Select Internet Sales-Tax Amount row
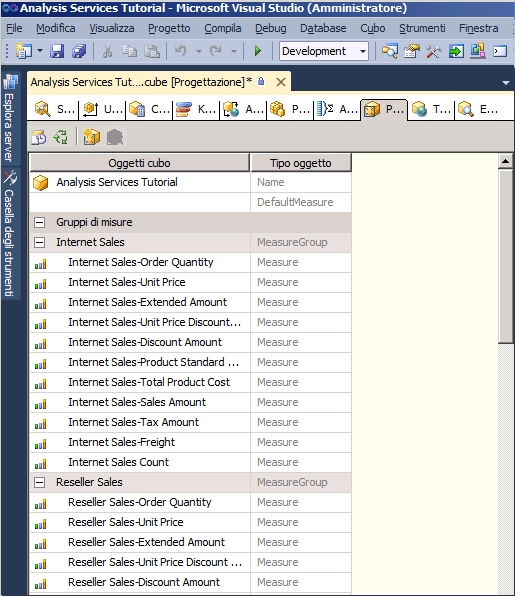This screenshot has height=596, width=515. point(190,422)
